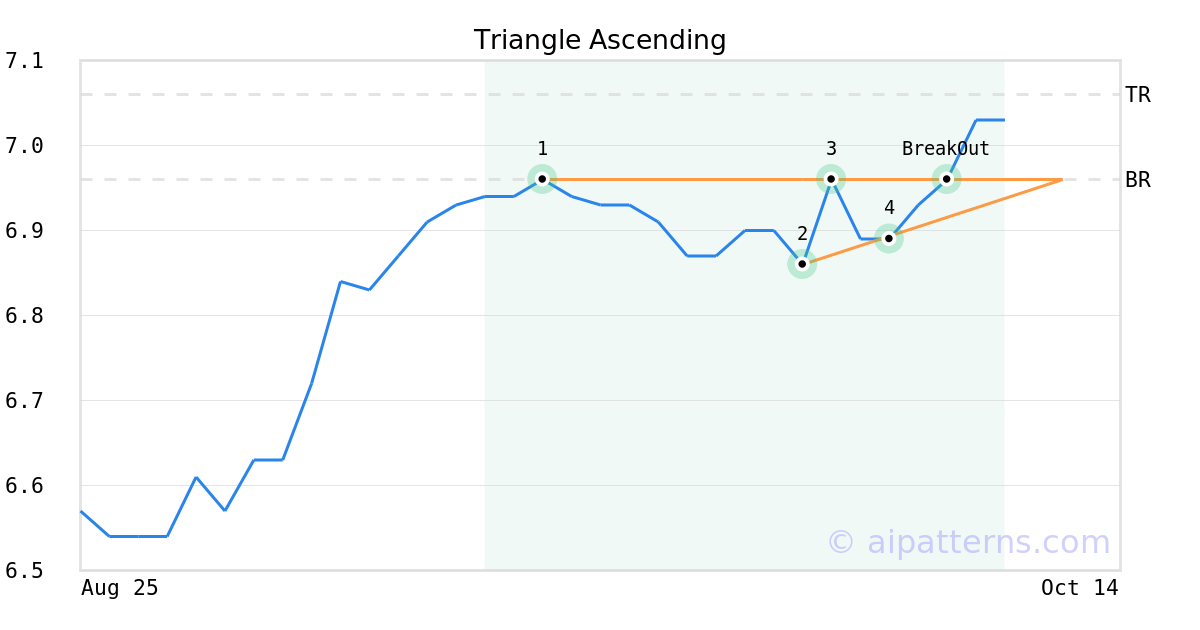Select the point 4 marker dot
1200x630 pixels.
[x=889, y=238]
